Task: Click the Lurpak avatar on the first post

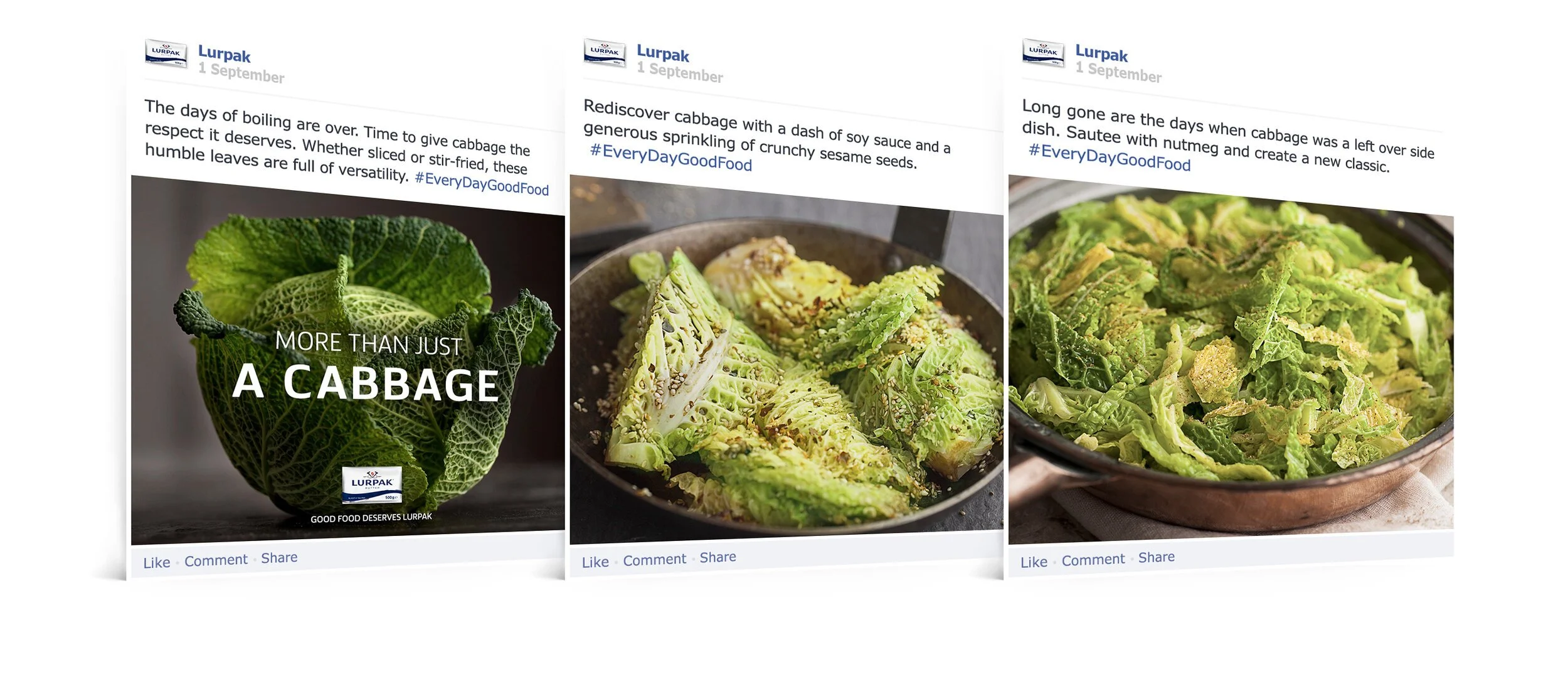Action: pos(166,53)
